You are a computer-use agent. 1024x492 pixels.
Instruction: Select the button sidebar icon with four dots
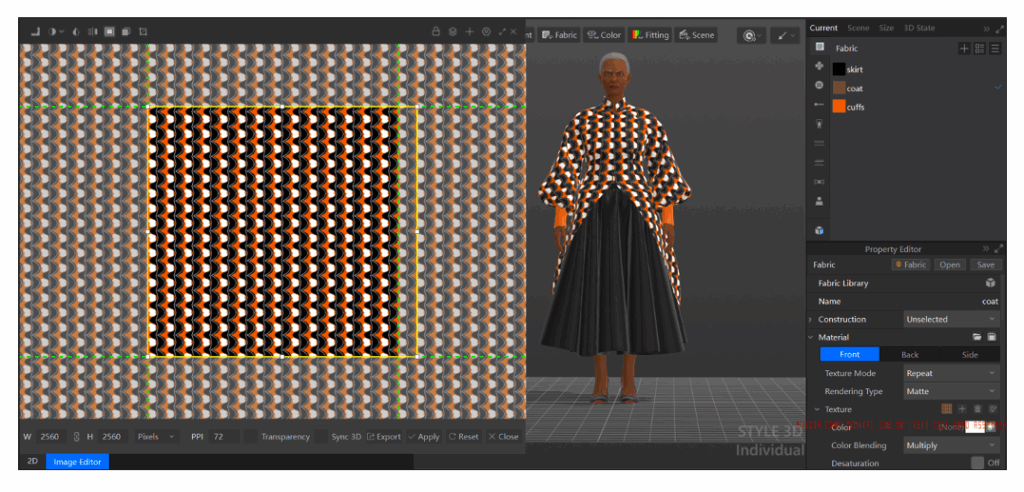tap(820, 66)
